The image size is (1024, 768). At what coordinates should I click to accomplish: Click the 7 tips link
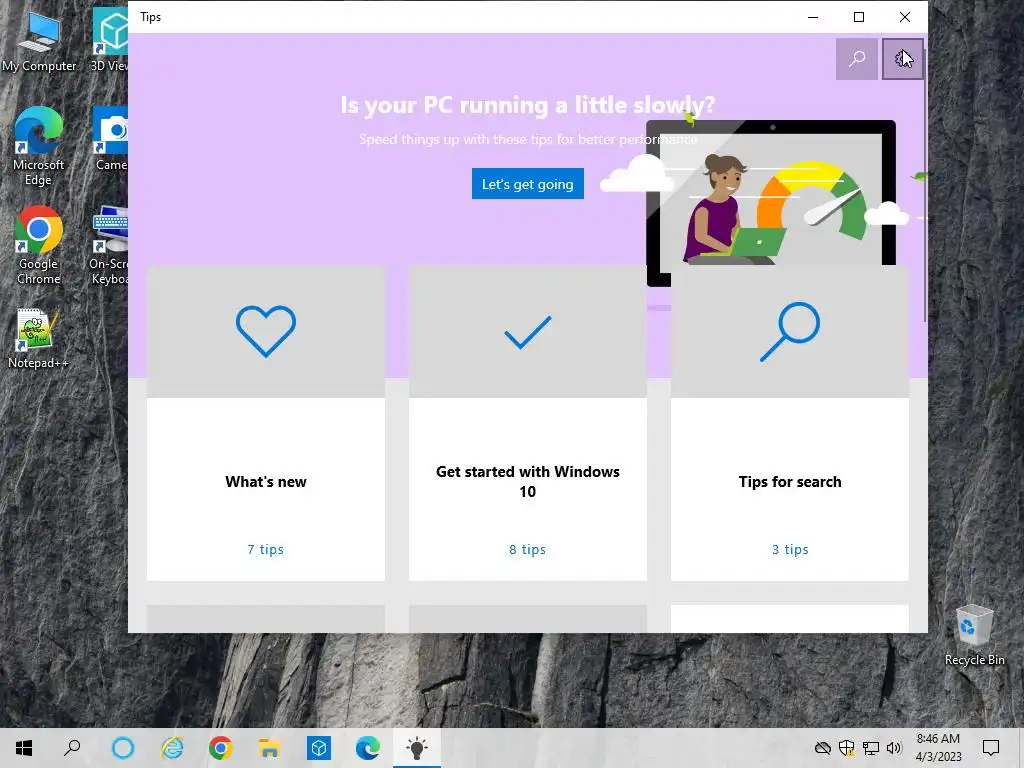point(266,549)
